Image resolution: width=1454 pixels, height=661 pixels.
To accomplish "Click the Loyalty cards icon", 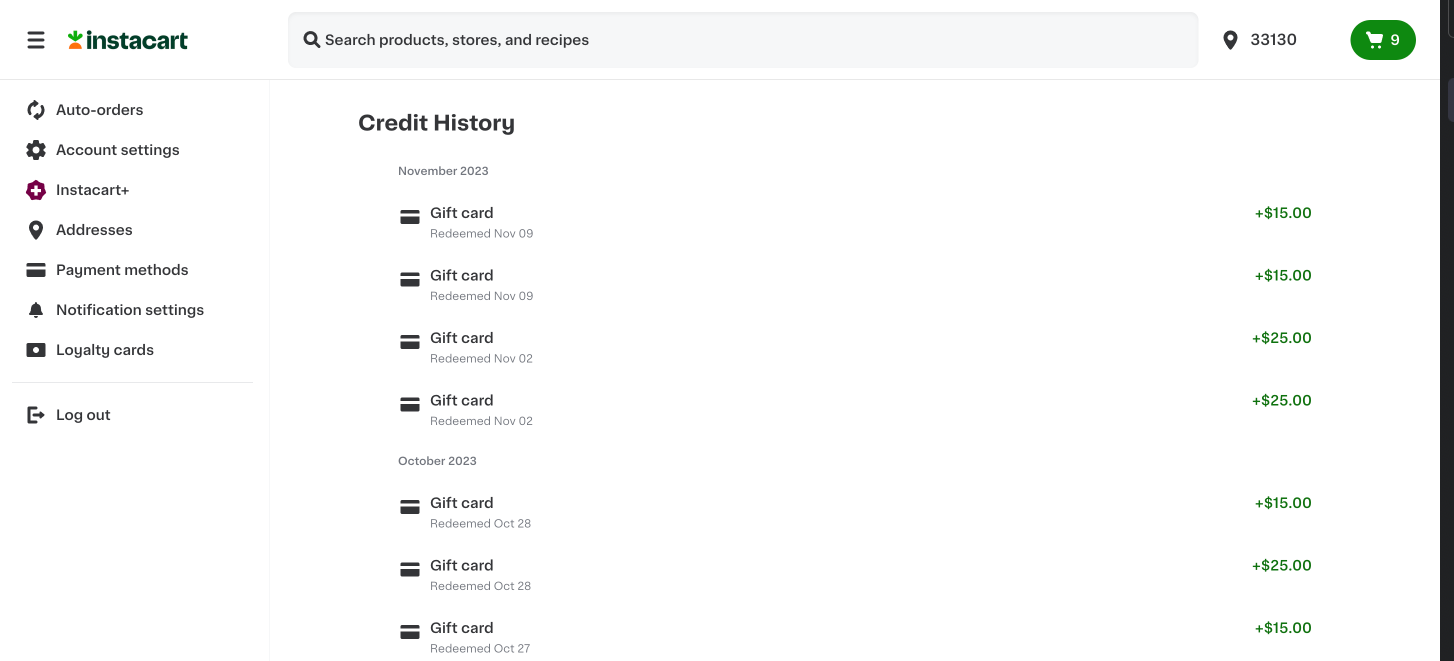I will tap(36, 350).
